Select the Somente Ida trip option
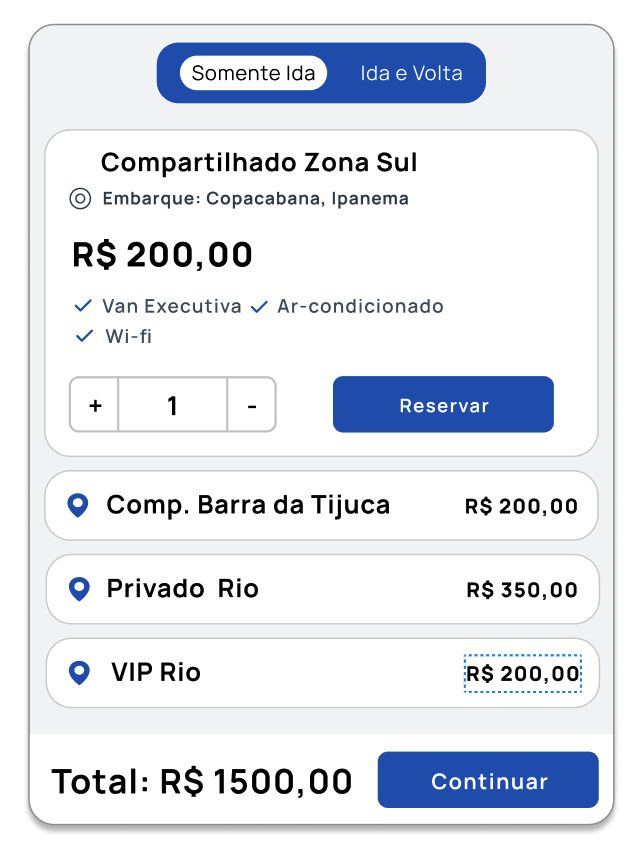The width and height of the screenshot is (644, 850). (x=253, y=73)
